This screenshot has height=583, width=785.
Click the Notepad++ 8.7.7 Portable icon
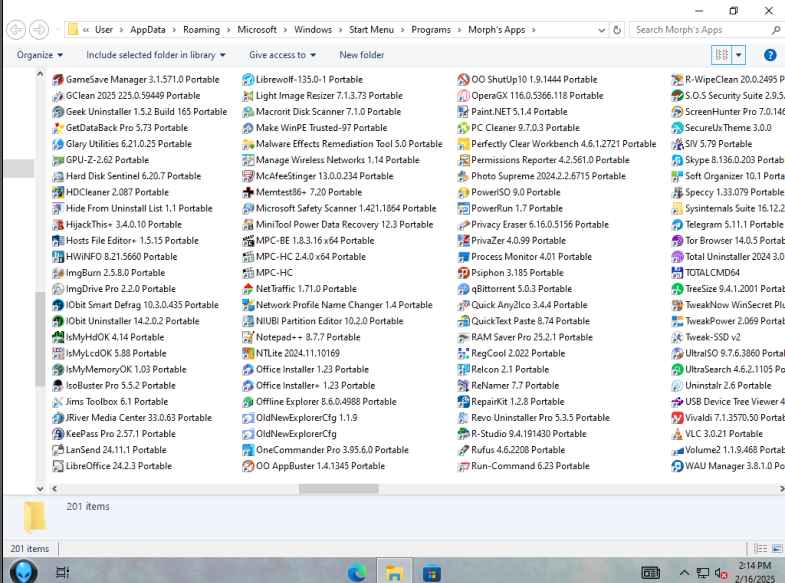click(248, 337)
